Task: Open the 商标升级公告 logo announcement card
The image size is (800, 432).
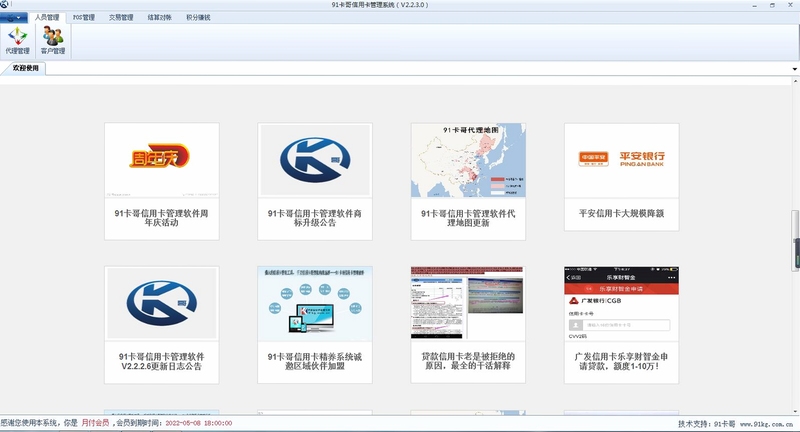Action: coord(315,181)
